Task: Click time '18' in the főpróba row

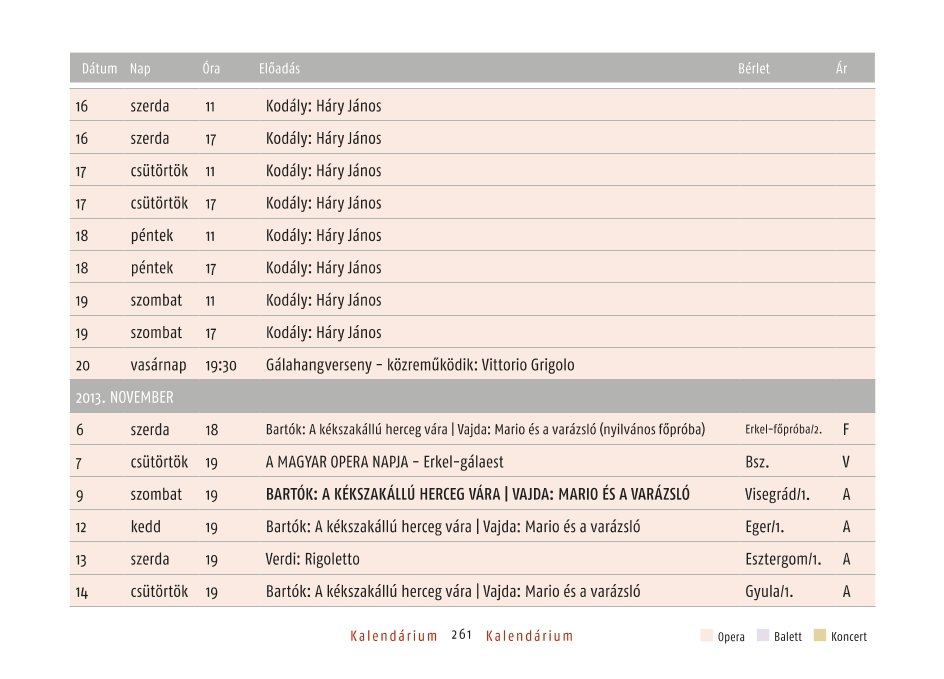Action: coord(211,430)
